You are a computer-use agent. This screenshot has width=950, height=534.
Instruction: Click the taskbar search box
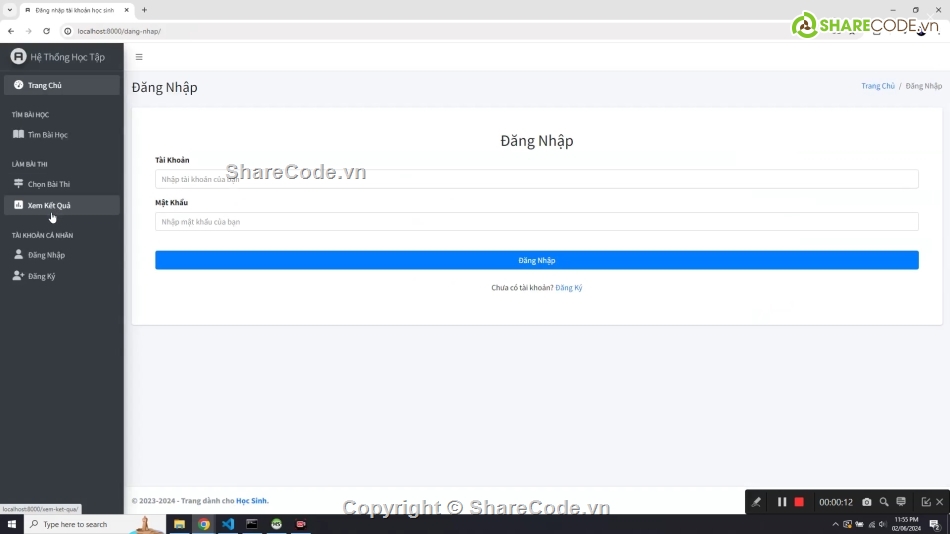click(94, 524)
